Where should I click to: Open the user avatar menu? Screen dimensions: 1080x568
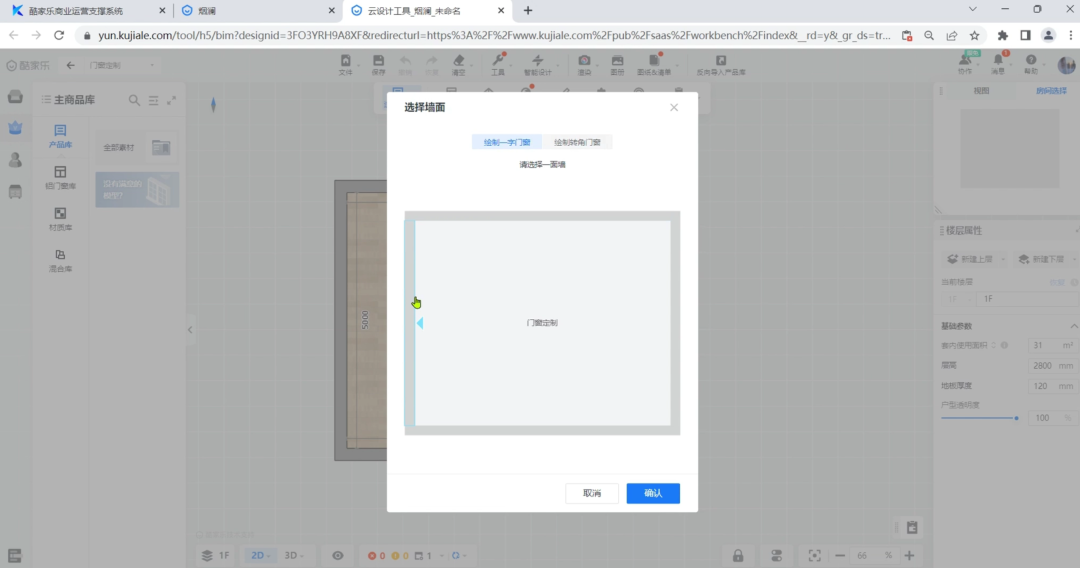pyautogui.click(x=1066, y=65)
